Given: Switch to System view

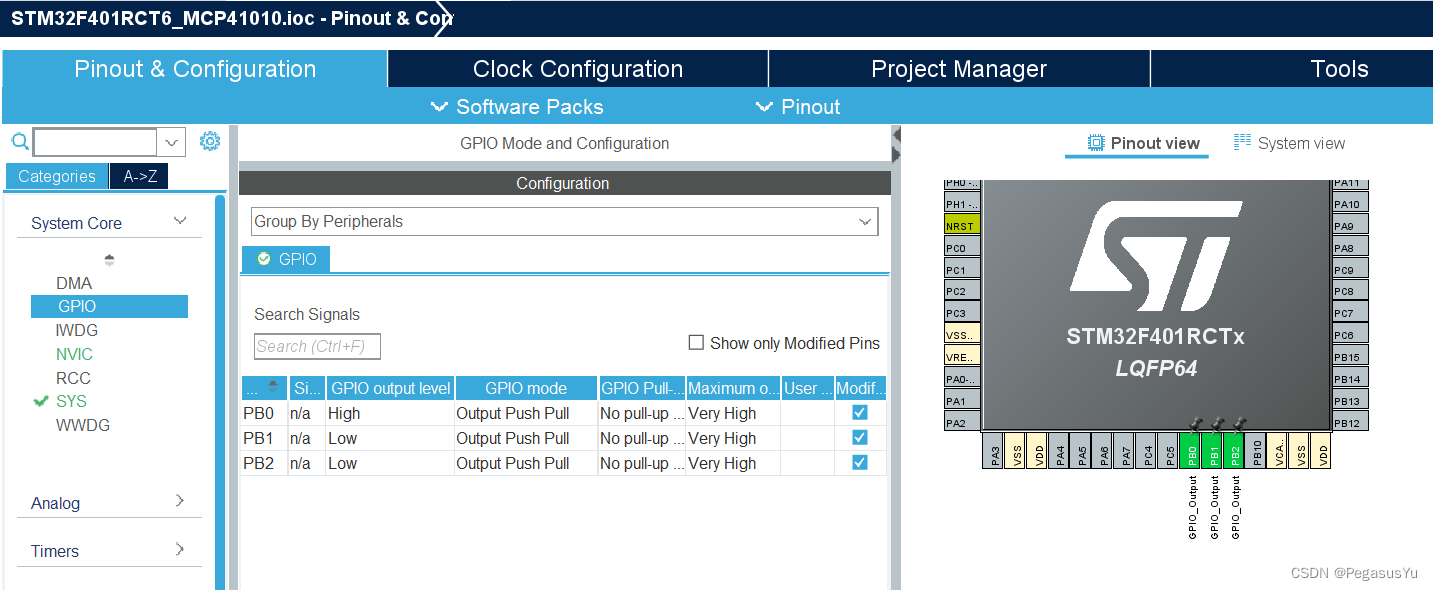Looking at the screenshot, I should click(x=1289, y=143).
